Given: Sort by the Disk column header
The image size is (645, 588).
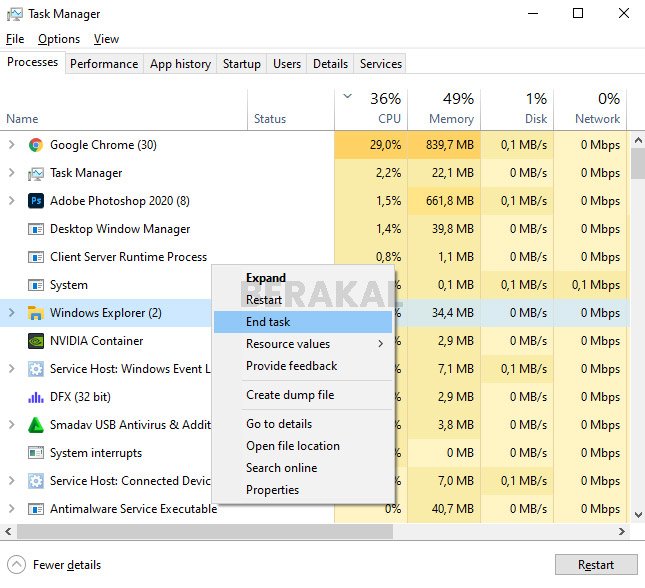Looking at the screenshot, I should (x=517, y=110).
